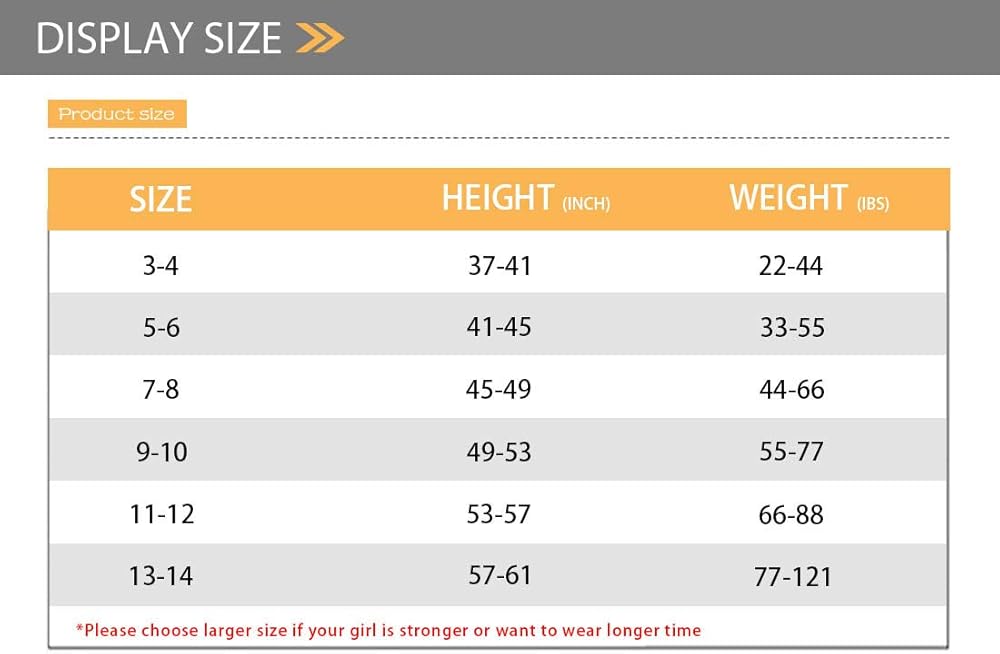Viewport: 1000px width, 654px height.
Task: Select size 7-8 in the table
Action: 161,390
